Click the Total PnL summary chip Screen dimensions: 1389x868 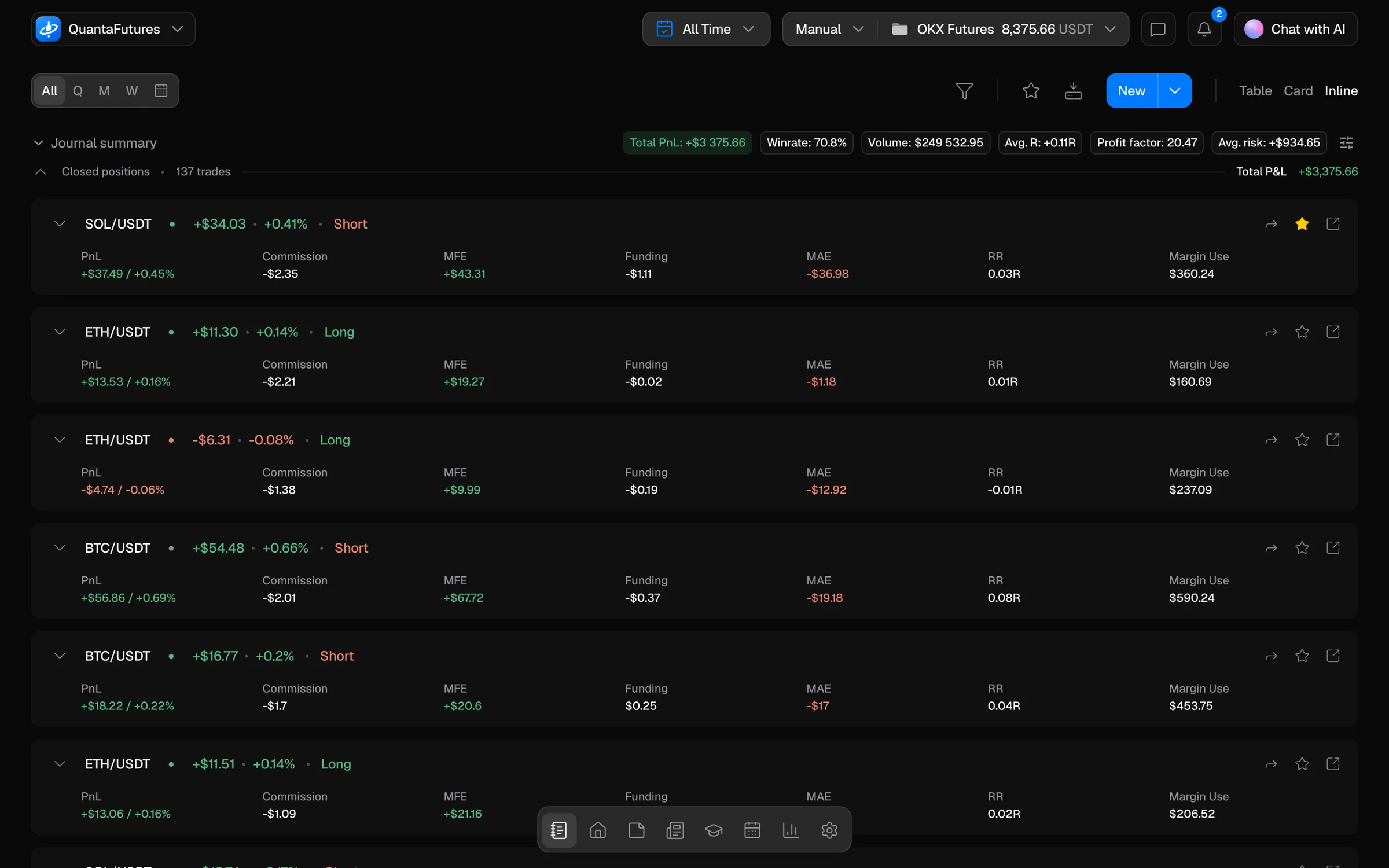(688, 142)
